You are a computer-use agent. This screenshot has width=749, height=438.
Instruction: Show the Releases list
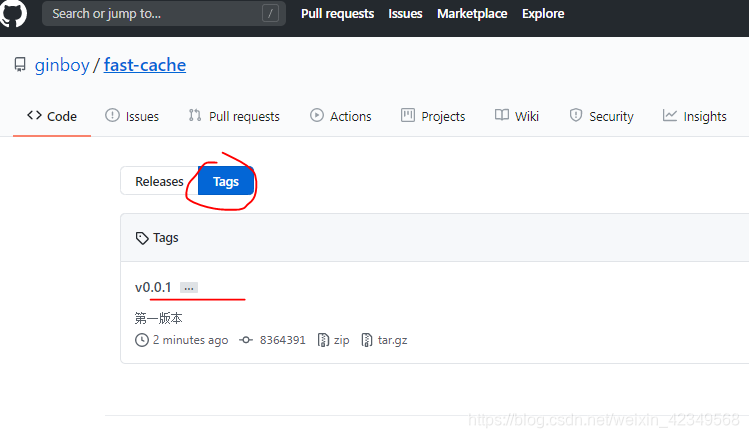[x=159, y=182]
